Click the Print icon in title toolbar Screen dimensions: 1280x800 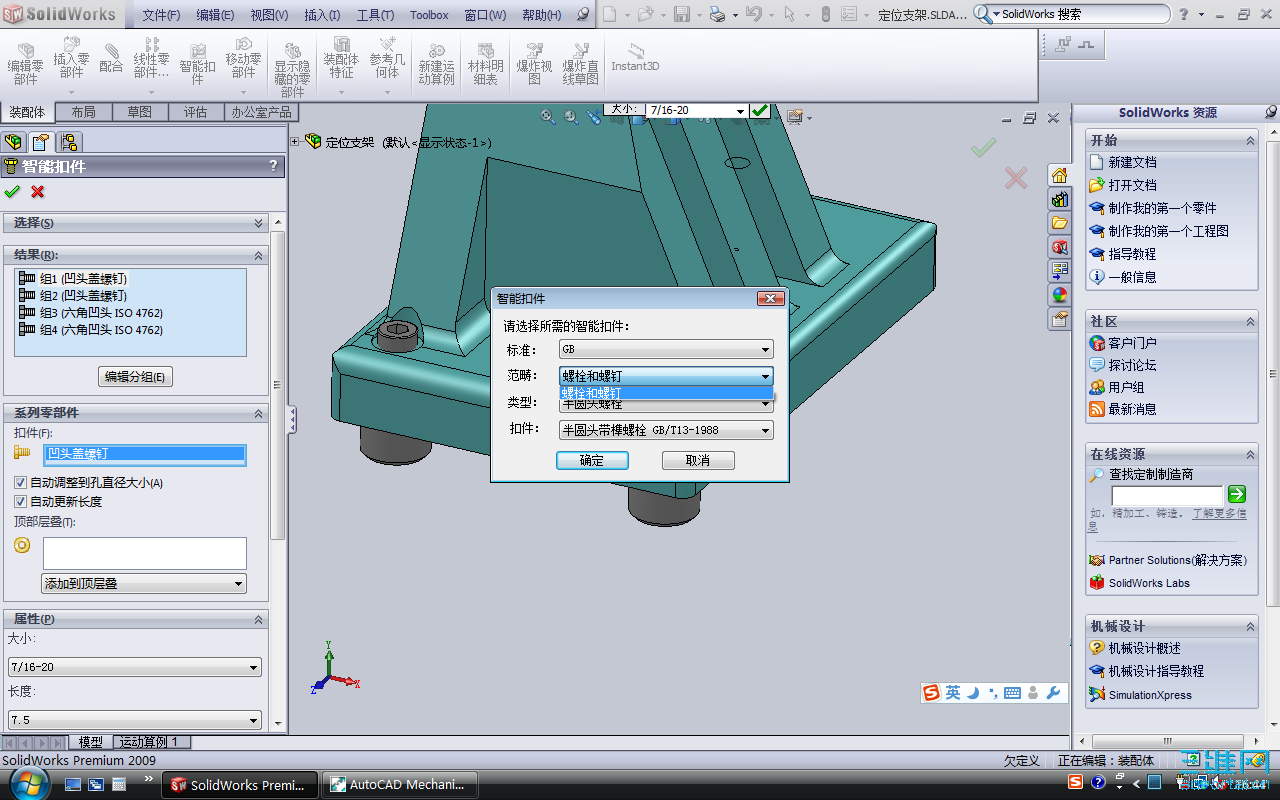tap(717, 14)
